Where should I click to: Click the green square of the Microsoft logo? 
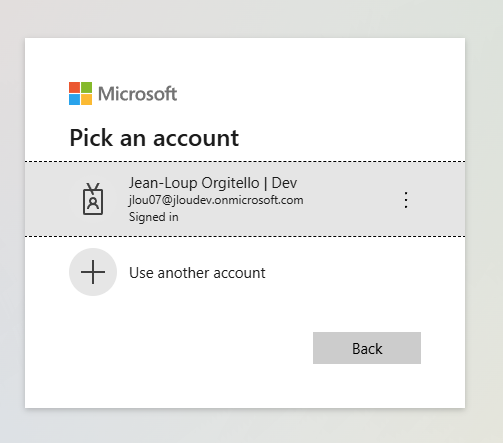pyautogui.click(x=86, y=87)
